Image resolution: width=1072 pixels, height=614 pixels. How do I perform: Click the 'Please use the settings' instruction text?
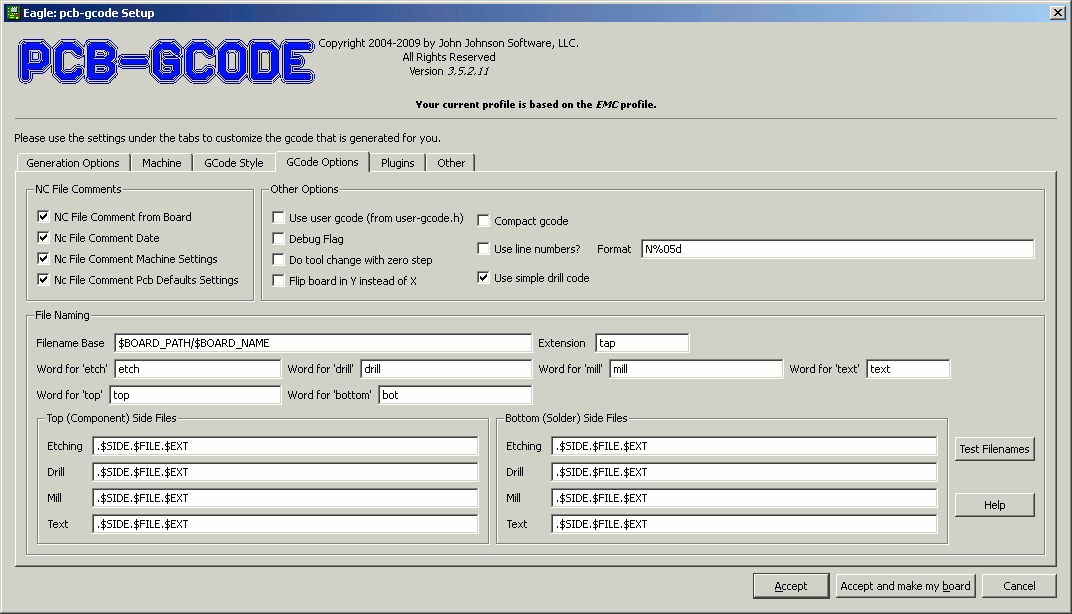228,138
